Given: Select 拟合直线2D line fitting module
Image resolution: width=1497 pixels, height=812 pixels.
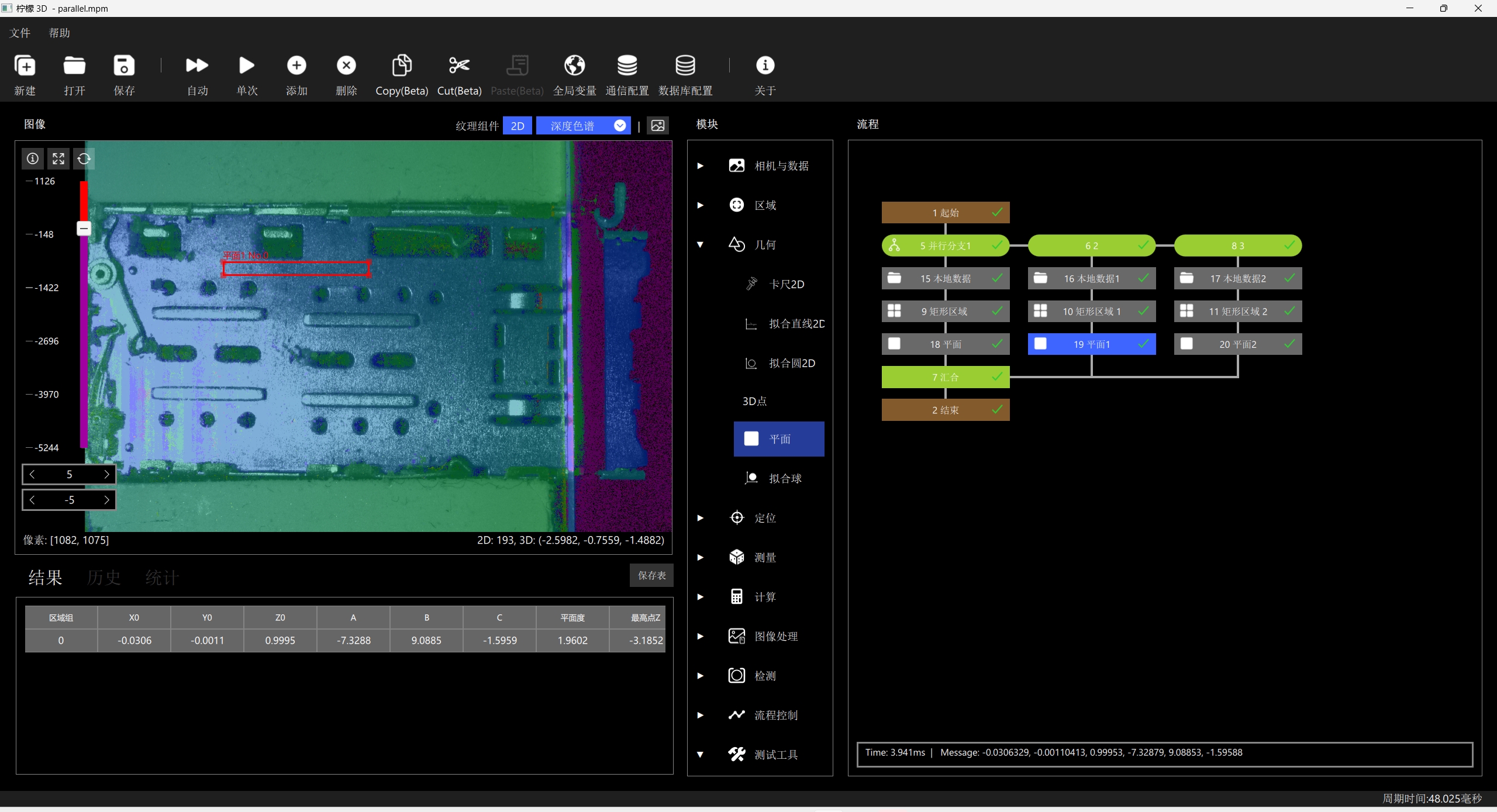Looking at the screenshot, I should pos(779,323).
